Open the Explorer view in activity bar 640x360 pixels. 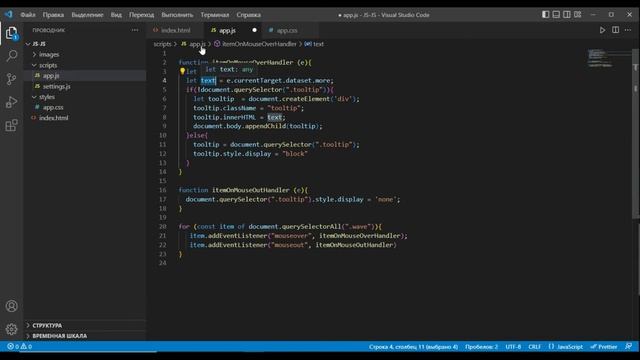[11, 33]
